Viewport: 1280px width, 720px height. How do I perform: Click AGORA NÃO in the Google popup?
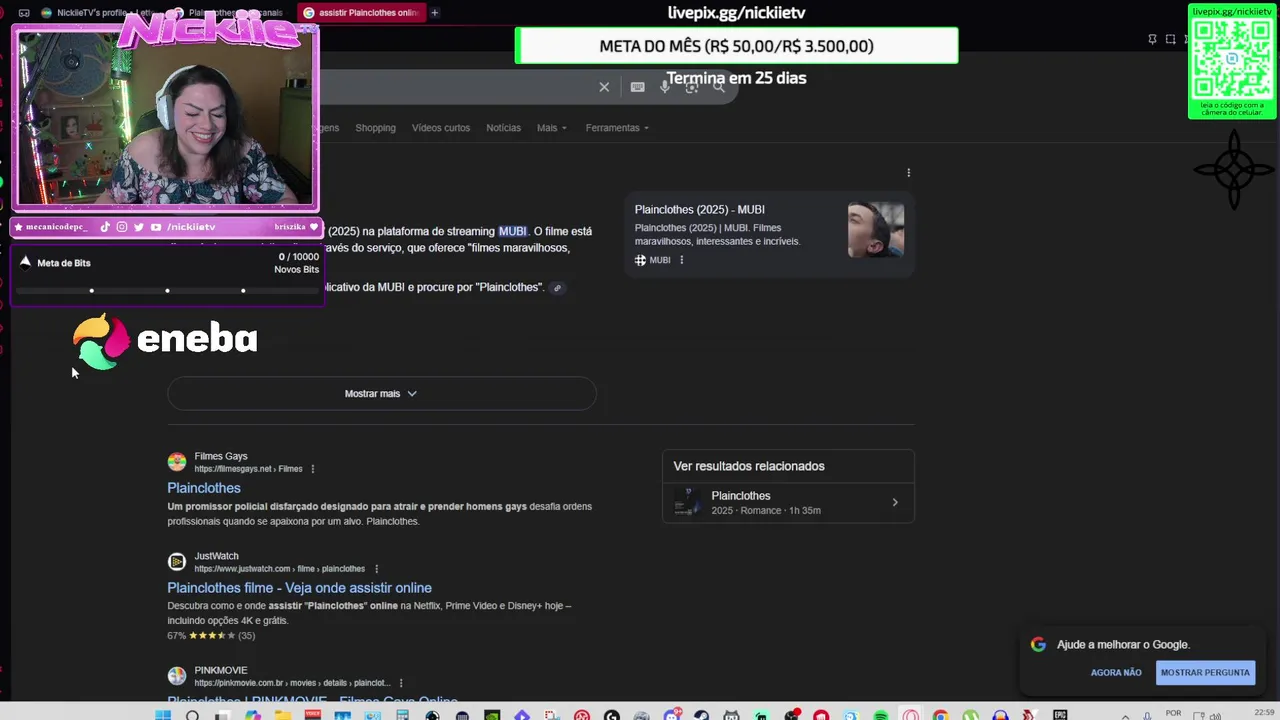pos(1116,673)
